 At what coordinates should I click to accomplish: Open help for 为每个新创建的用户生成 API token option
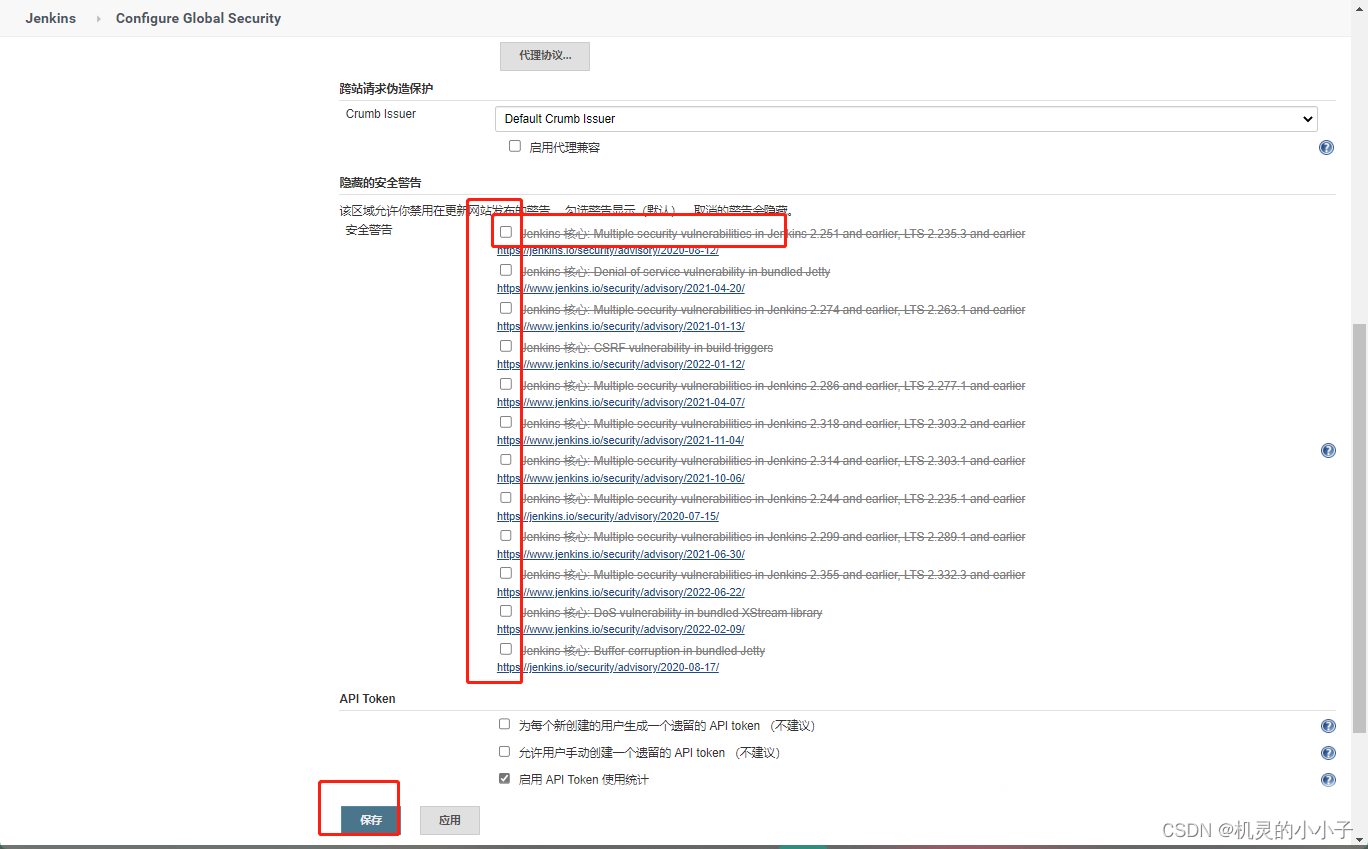pyautogui.click(x=1328, y=727)
